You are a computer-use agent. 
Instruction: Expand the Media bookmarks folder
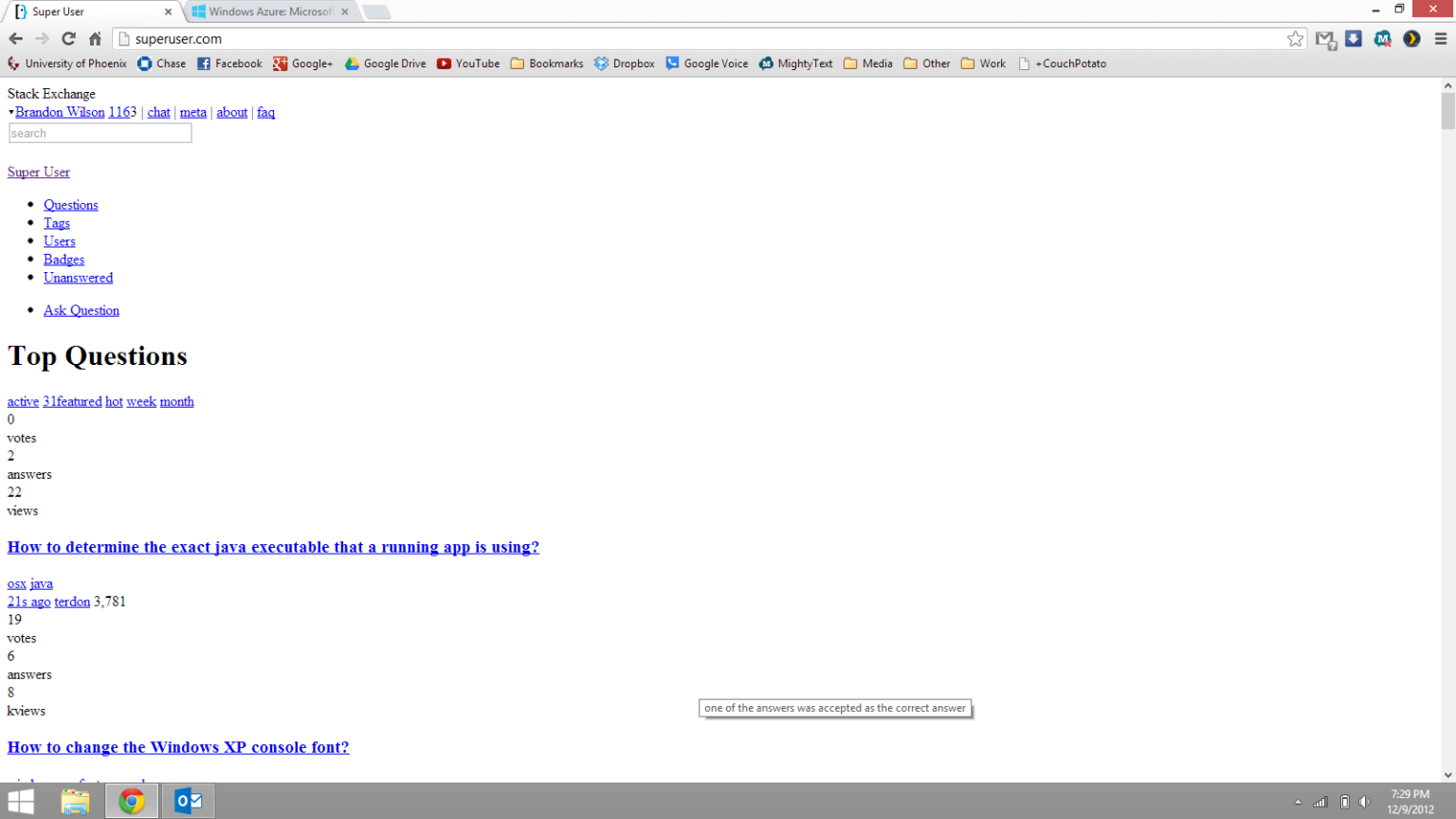[x=867, y=64]
